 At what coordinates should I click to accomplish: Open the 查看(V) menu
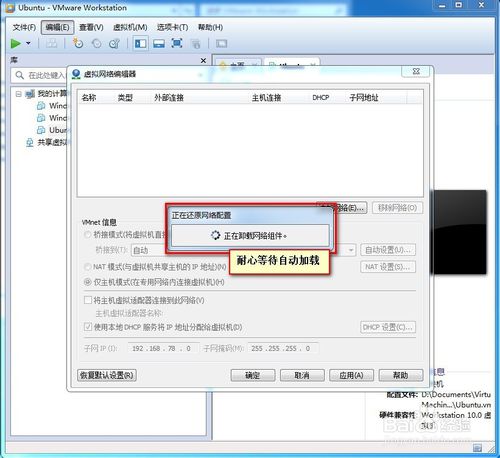click(91, 27)
